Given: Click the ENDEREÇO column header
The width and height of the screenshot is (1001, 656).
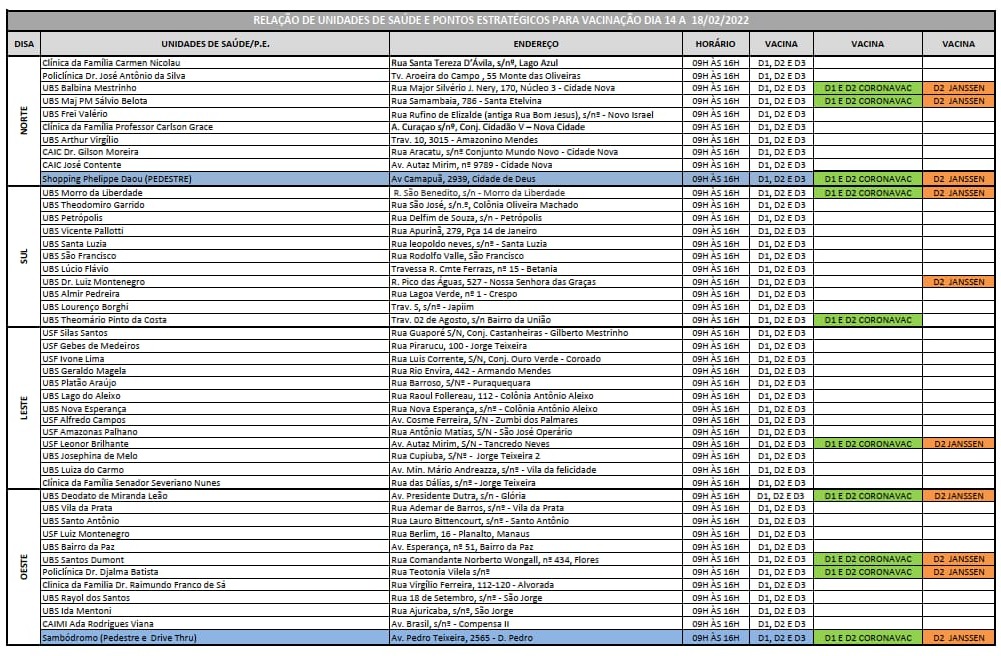Looking at the screenshot, I should click(x=535, y=45).
